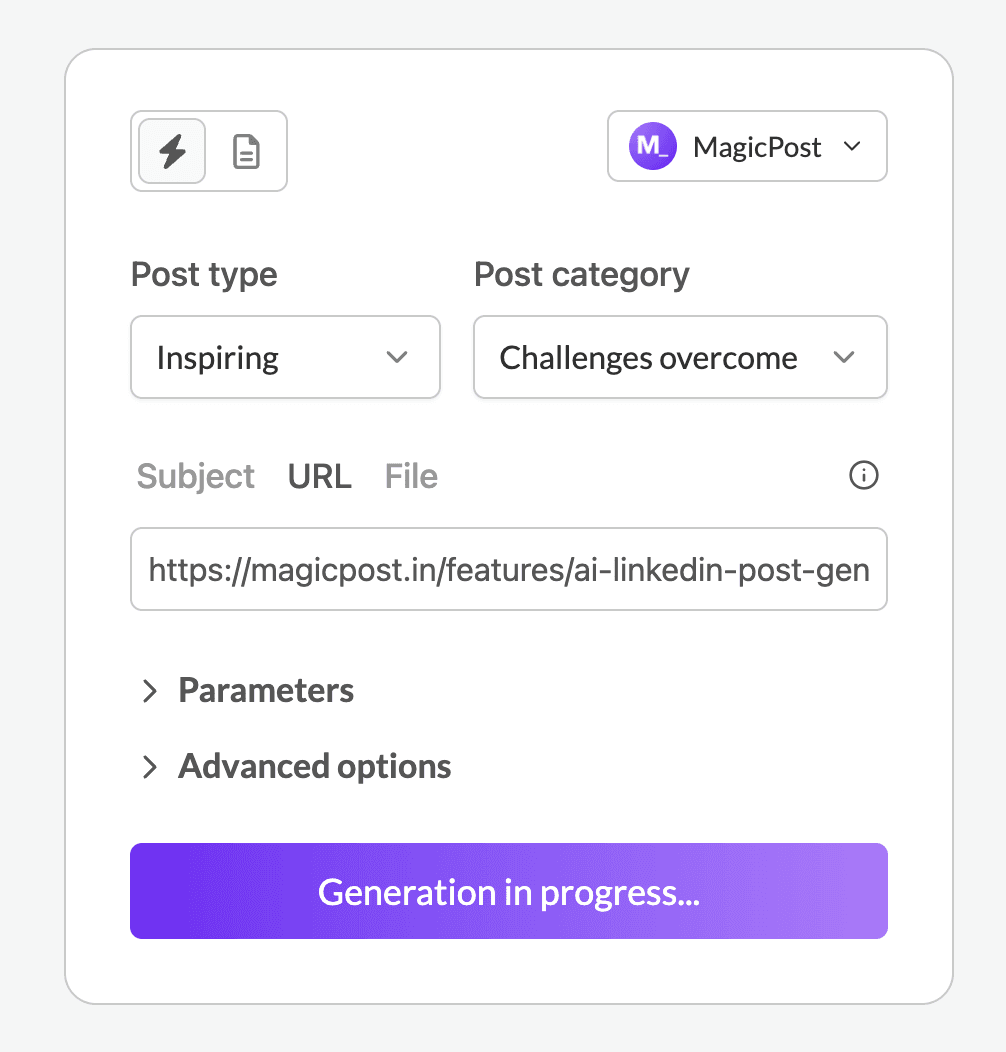1006x1052 pixels.
Task: Select the URL tab
Action: pos(320,476)
